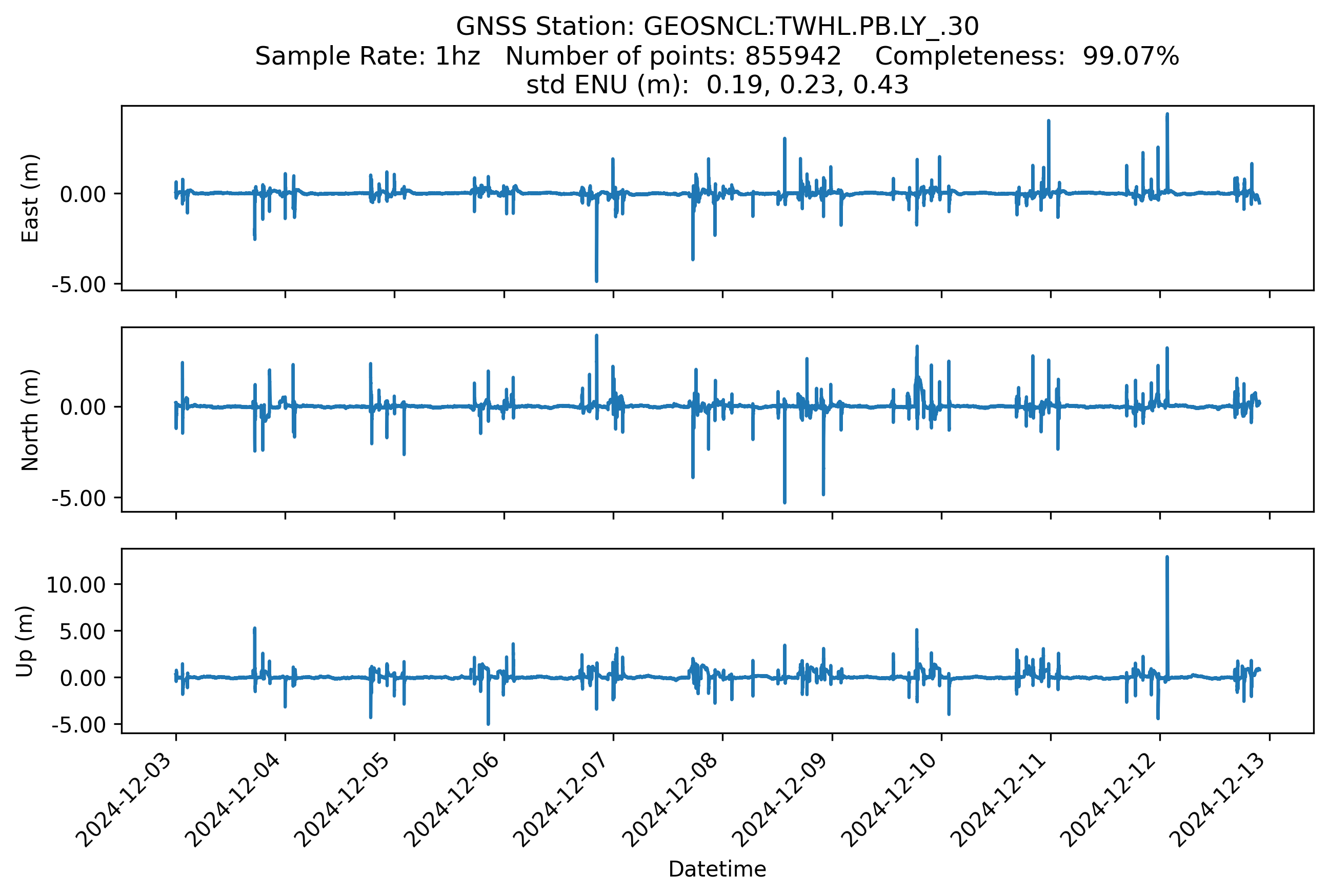Click the Datetime x-axis label

click(x=717, y=869)
